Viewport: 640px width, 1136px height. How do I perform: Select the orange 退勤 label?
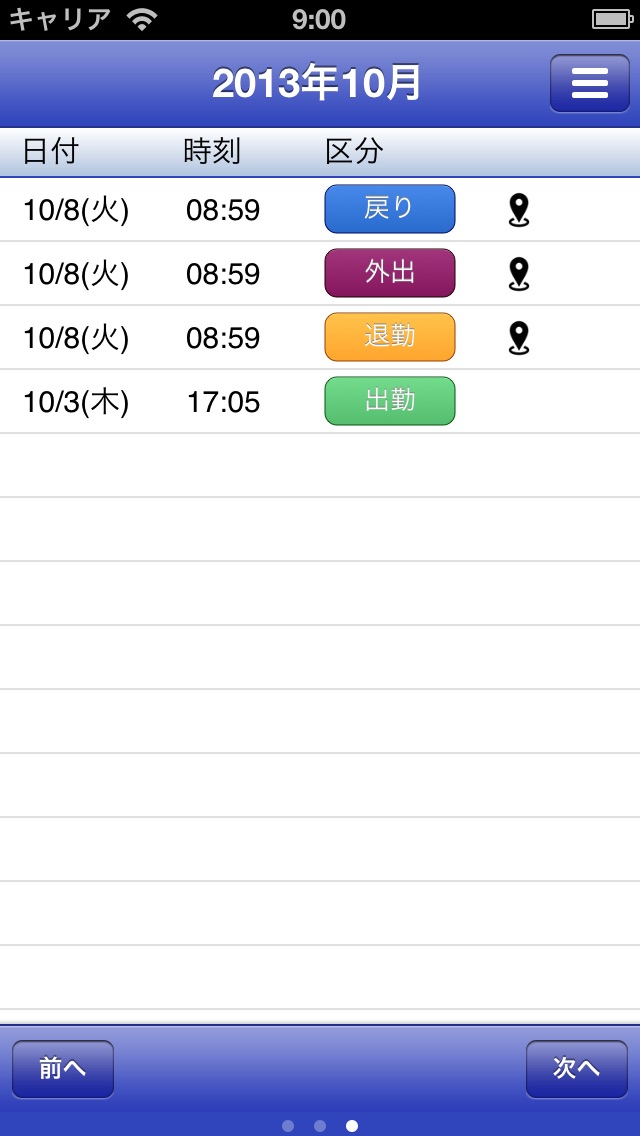tap(390, 337)
